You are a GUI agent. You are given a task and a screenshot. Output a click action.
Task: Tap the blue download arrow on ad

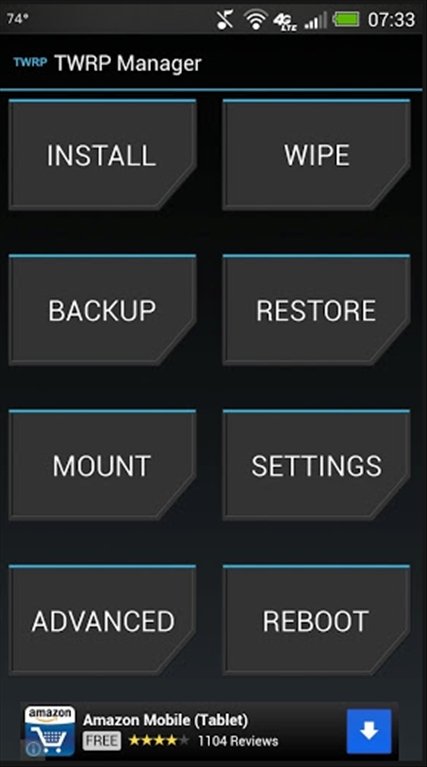coord(369,731)
